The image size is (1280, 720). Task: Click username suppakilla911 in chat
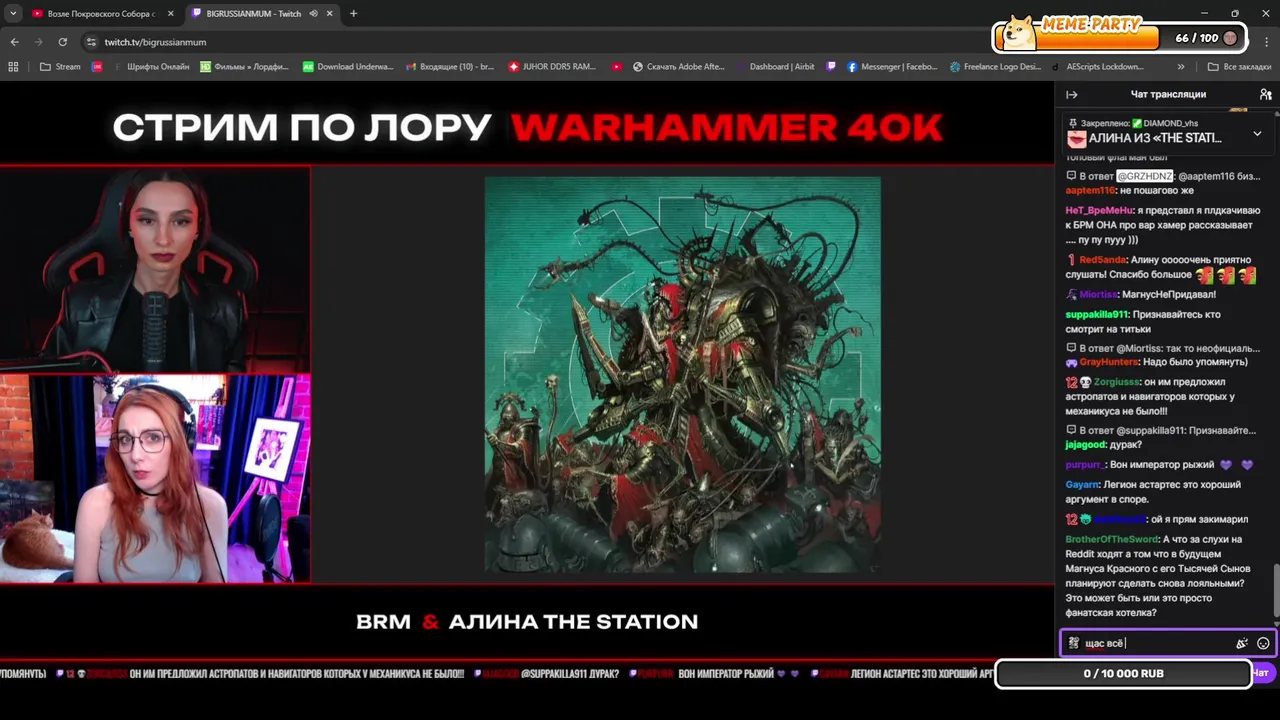click(1095, 314)
